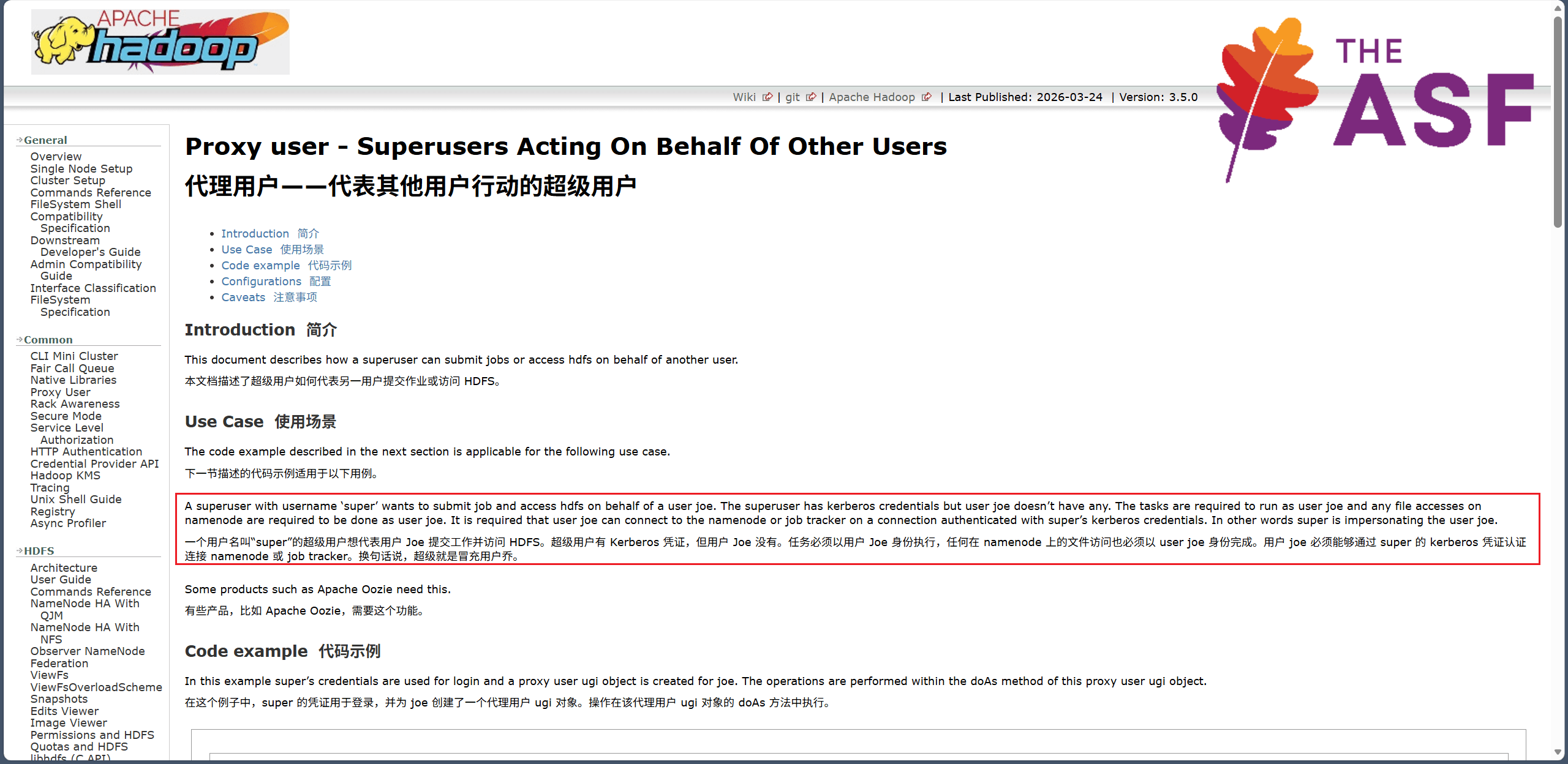Click external link icon beside Wiki

coord(767,97)
